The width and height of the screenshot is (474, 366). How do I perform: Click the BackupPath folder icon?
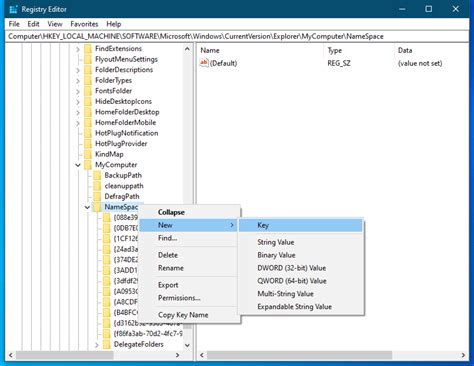(97, 176)
